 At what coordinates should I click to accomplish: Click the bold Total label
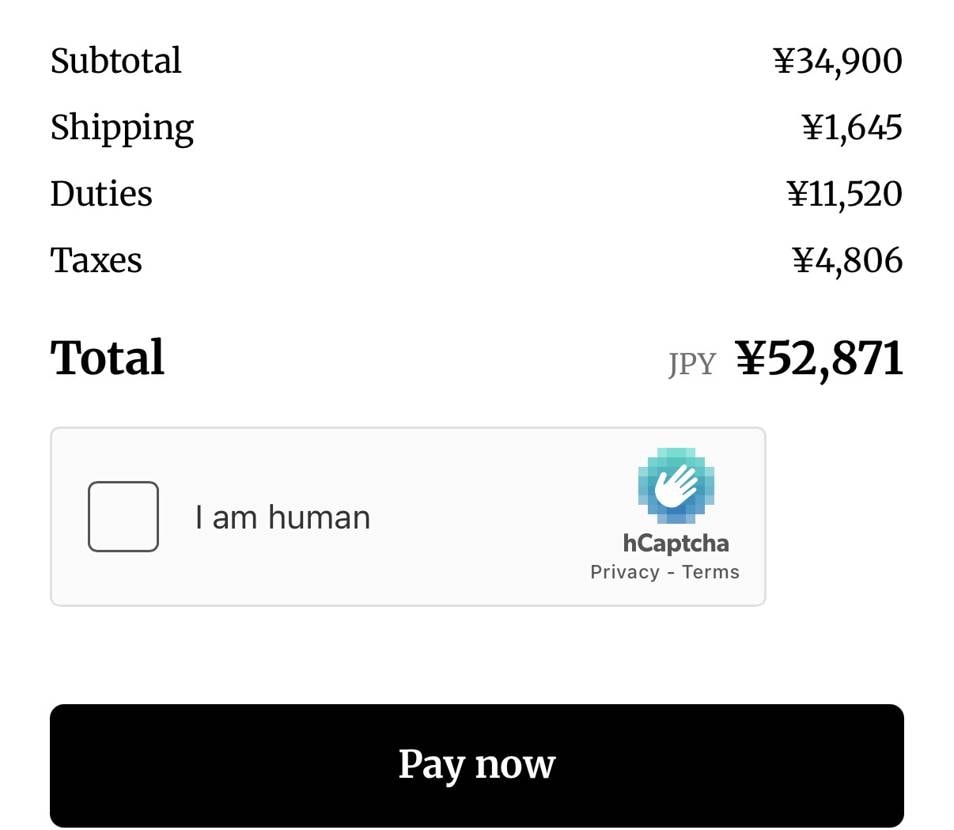point(108,358)
